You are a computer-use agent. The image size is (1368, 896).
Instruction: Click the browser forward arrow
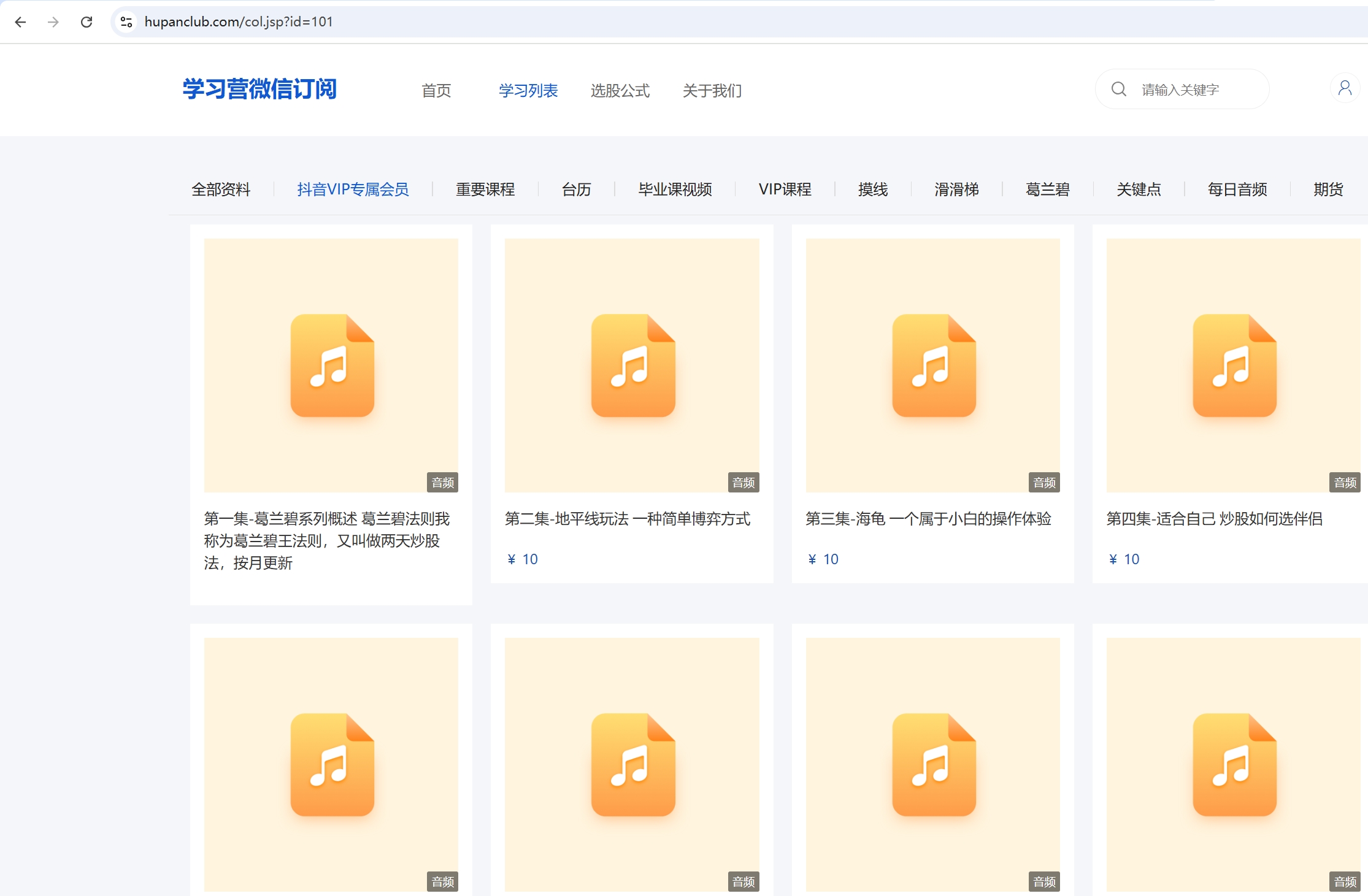tap(53, 22)
